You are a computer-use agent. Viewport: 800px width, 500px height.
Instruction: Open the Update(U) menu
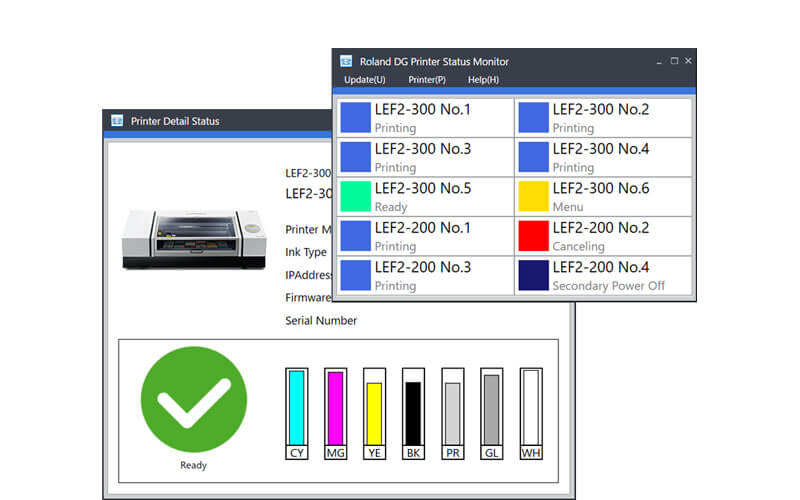(365, 80)
